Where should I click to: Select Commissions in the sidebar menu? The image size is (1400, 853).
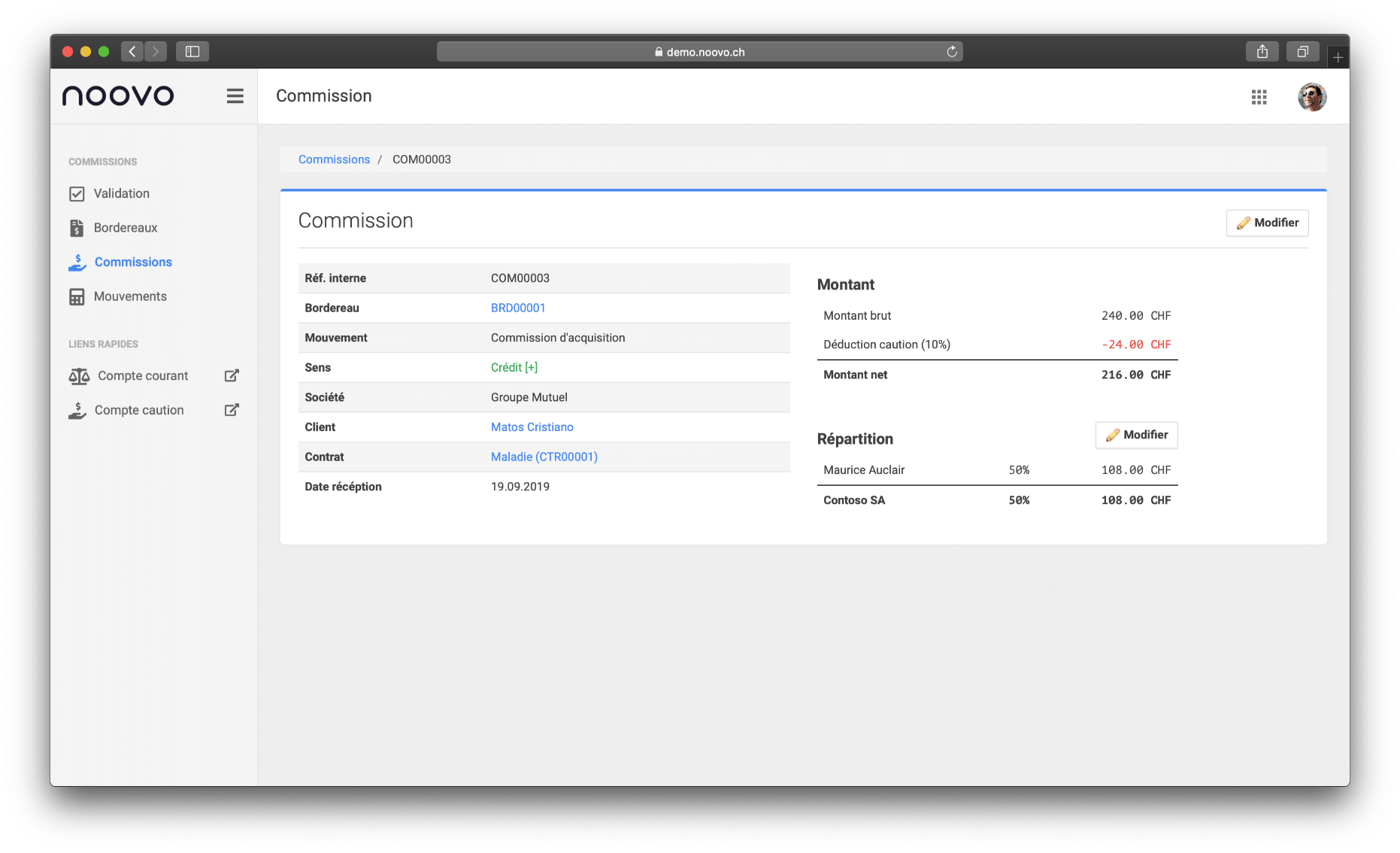(133, 262)
